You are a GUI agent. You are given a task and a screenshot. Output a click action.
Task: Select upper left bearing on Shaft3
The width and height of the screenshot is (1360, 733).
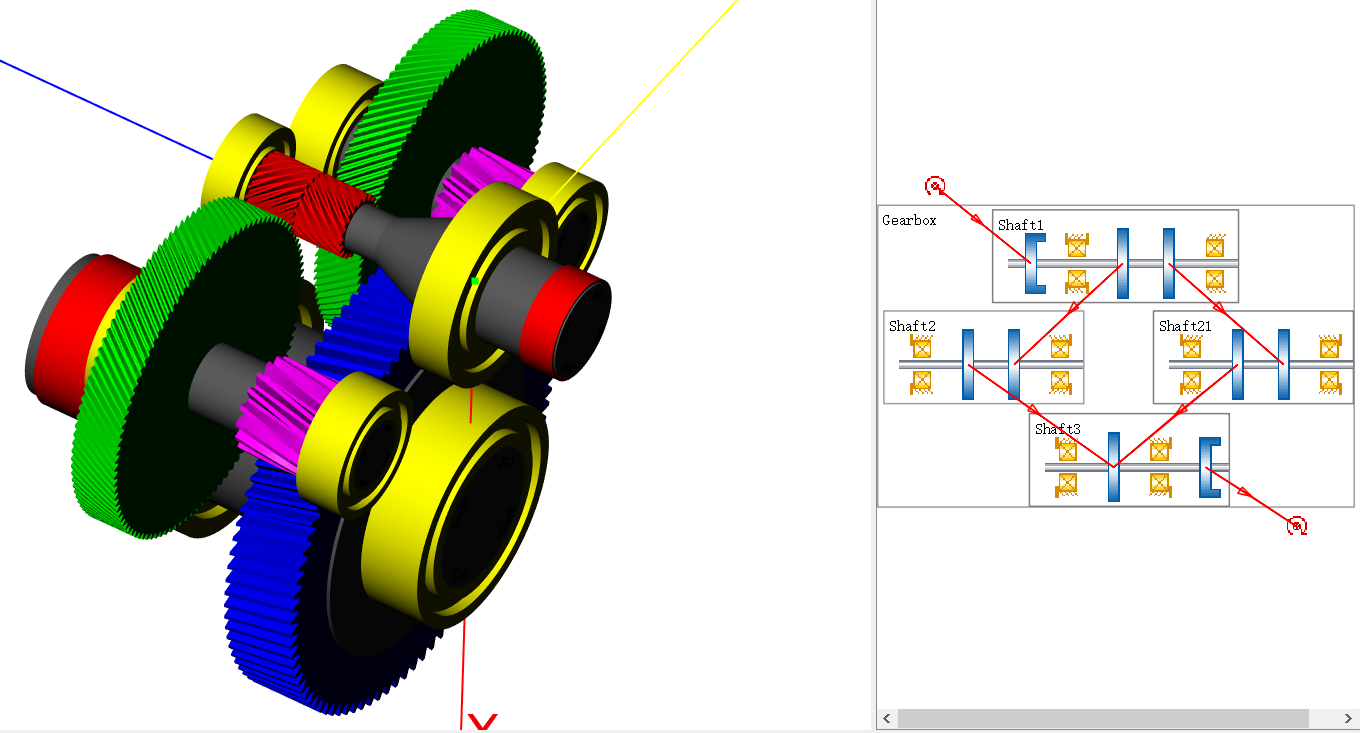[x=1067, y=450]
